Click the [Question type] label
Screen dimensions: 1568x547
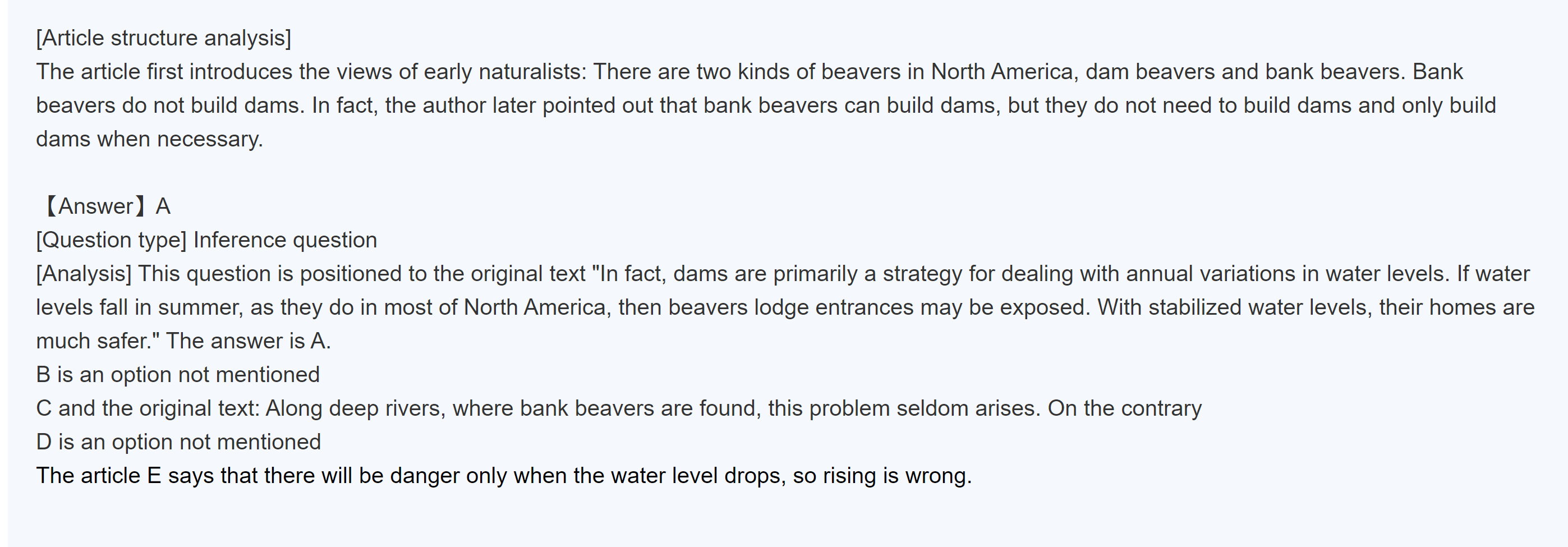click(111, 240)
